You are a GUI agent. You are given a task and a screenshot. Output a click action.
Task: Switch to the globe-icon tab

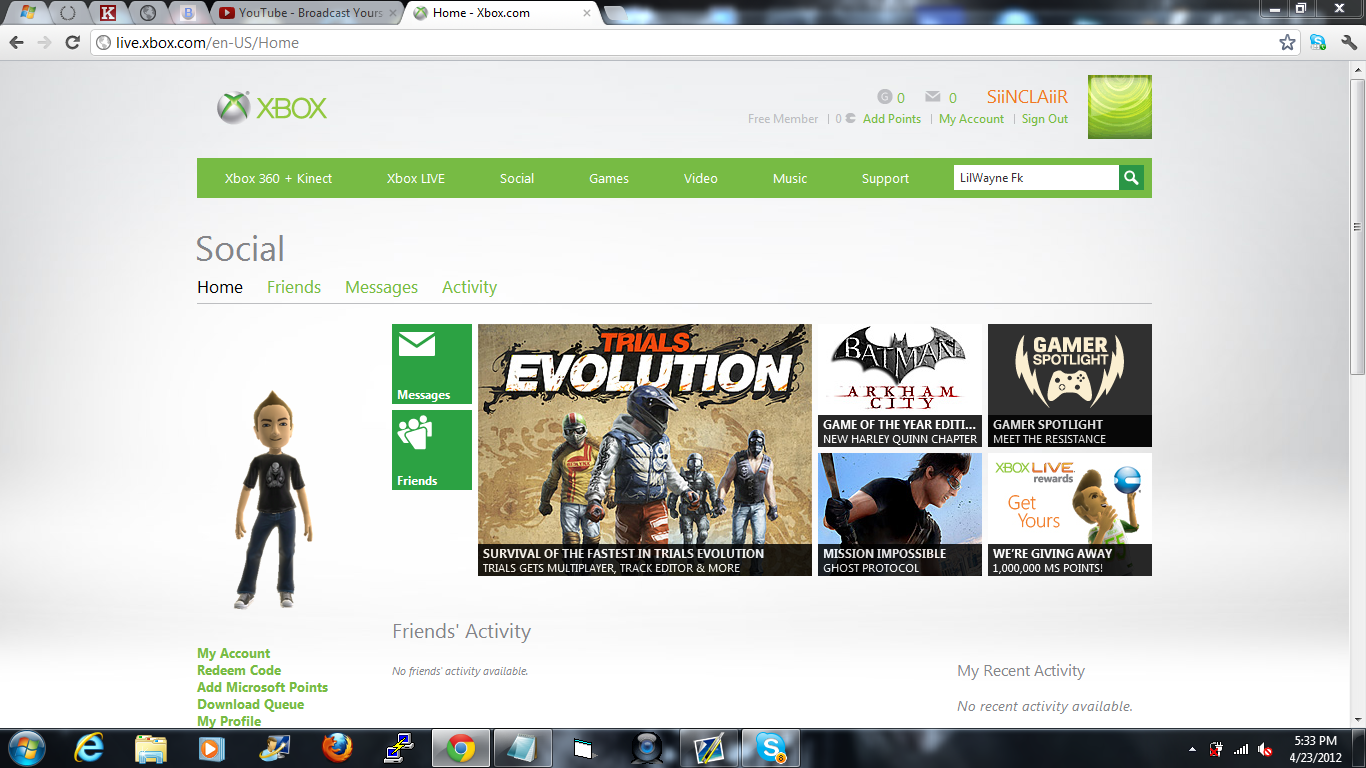click(148, 13)
